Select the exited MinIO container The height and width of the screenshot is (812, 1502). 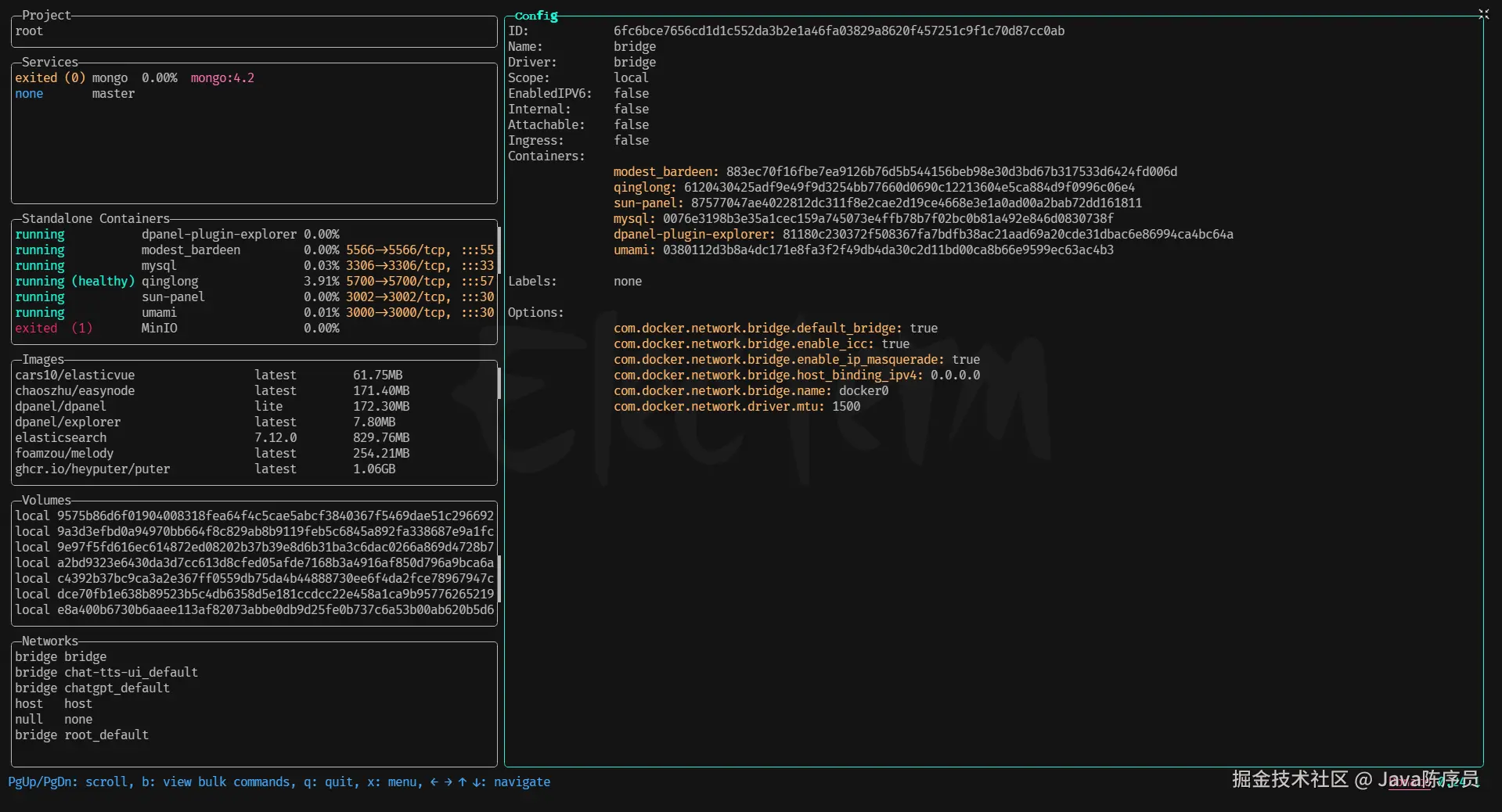point(159,329)
